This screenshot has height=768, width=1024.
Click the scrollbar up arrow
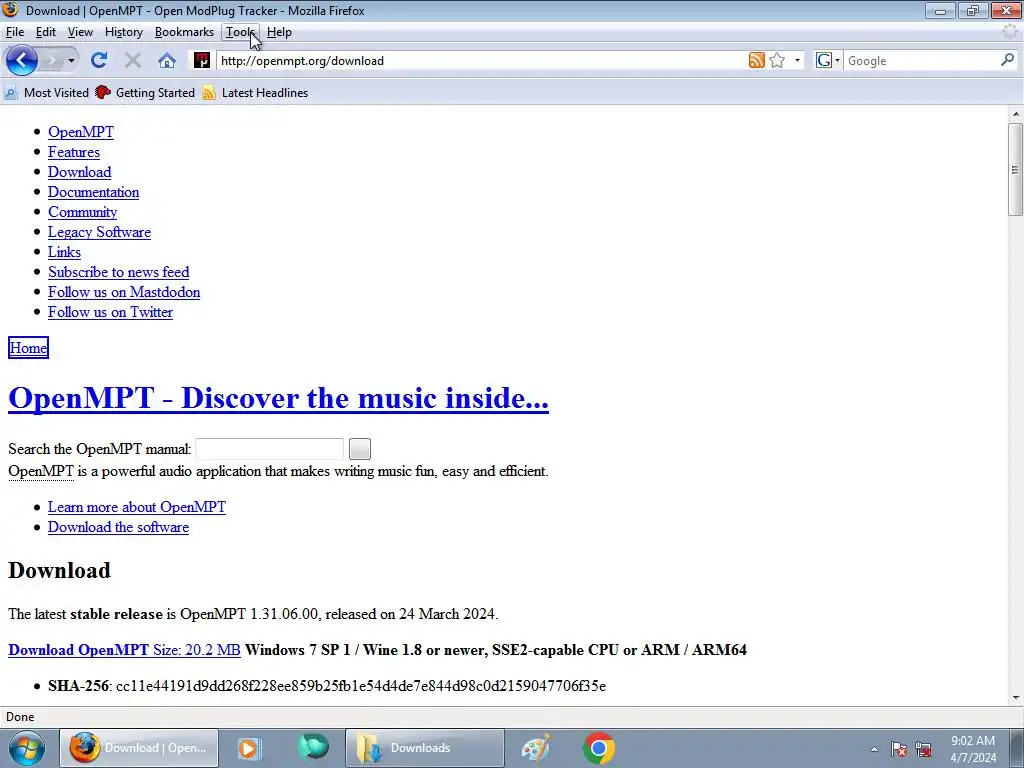pyautogui.click(x=1016, y=114)
